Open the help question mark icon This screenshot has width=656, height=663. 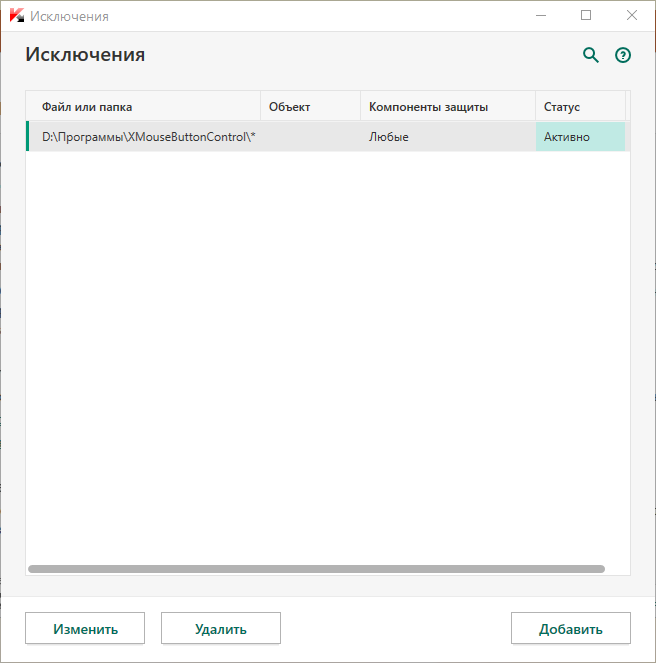(x=623, y=55)
